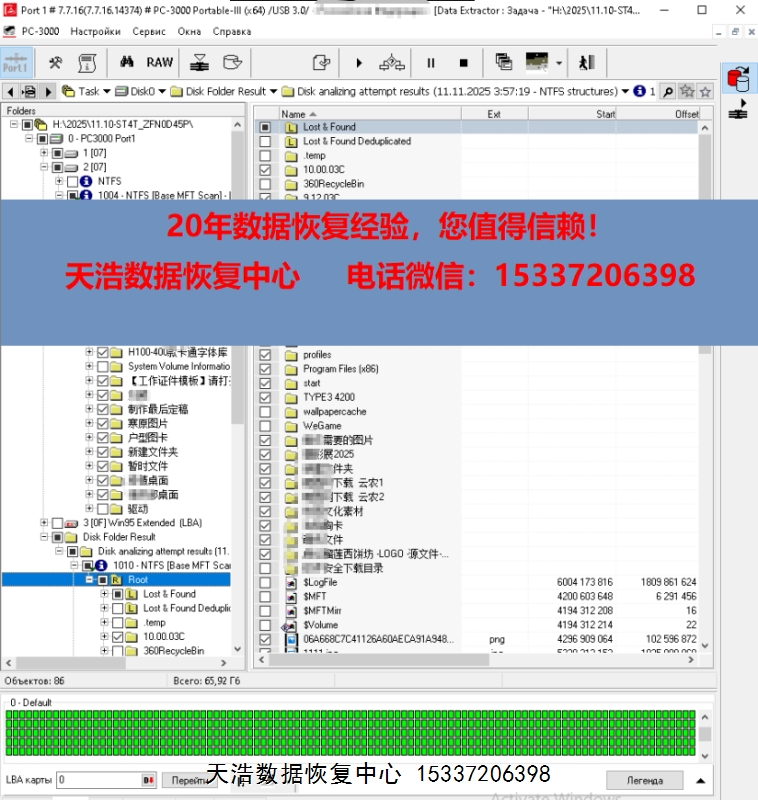Viewport: 758px width, 800px height.
Task: Expand the 3 [0F] Win95 Extended partition node
Action: tap(44, 522)
